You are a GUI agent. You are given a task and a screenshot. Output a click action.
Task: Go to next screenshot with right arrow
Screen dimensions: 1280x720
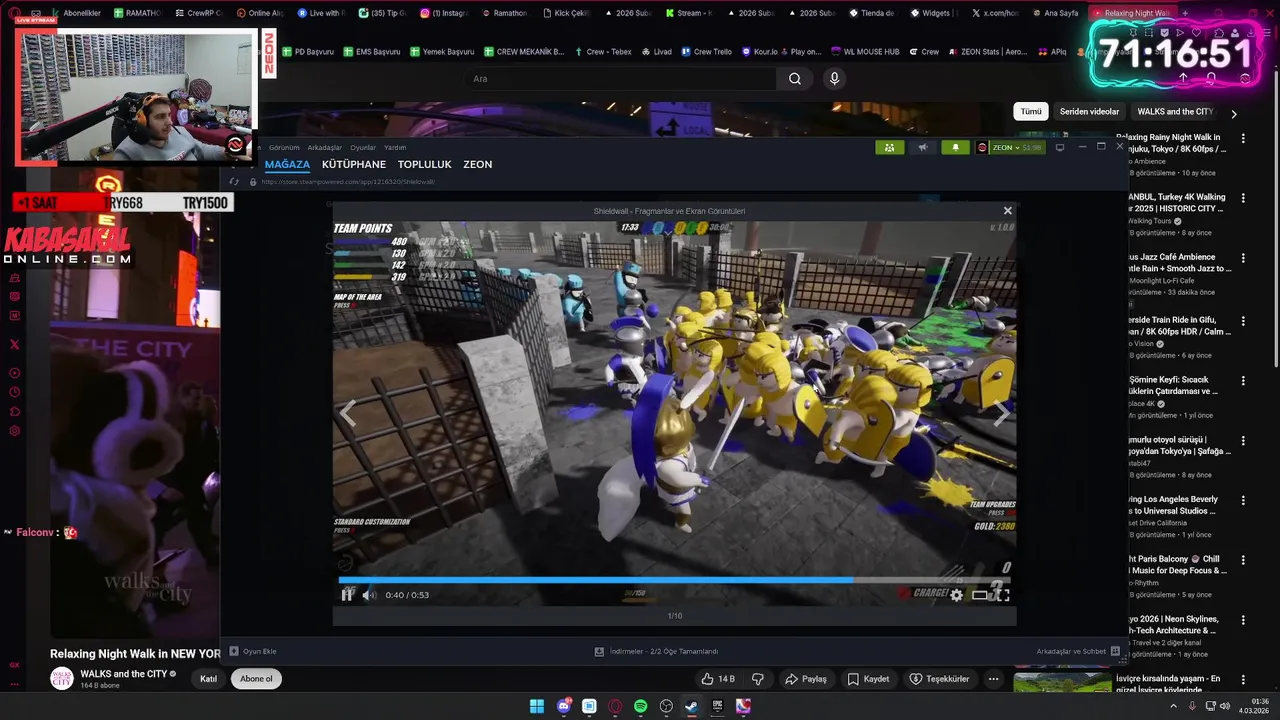(1001, 413)
